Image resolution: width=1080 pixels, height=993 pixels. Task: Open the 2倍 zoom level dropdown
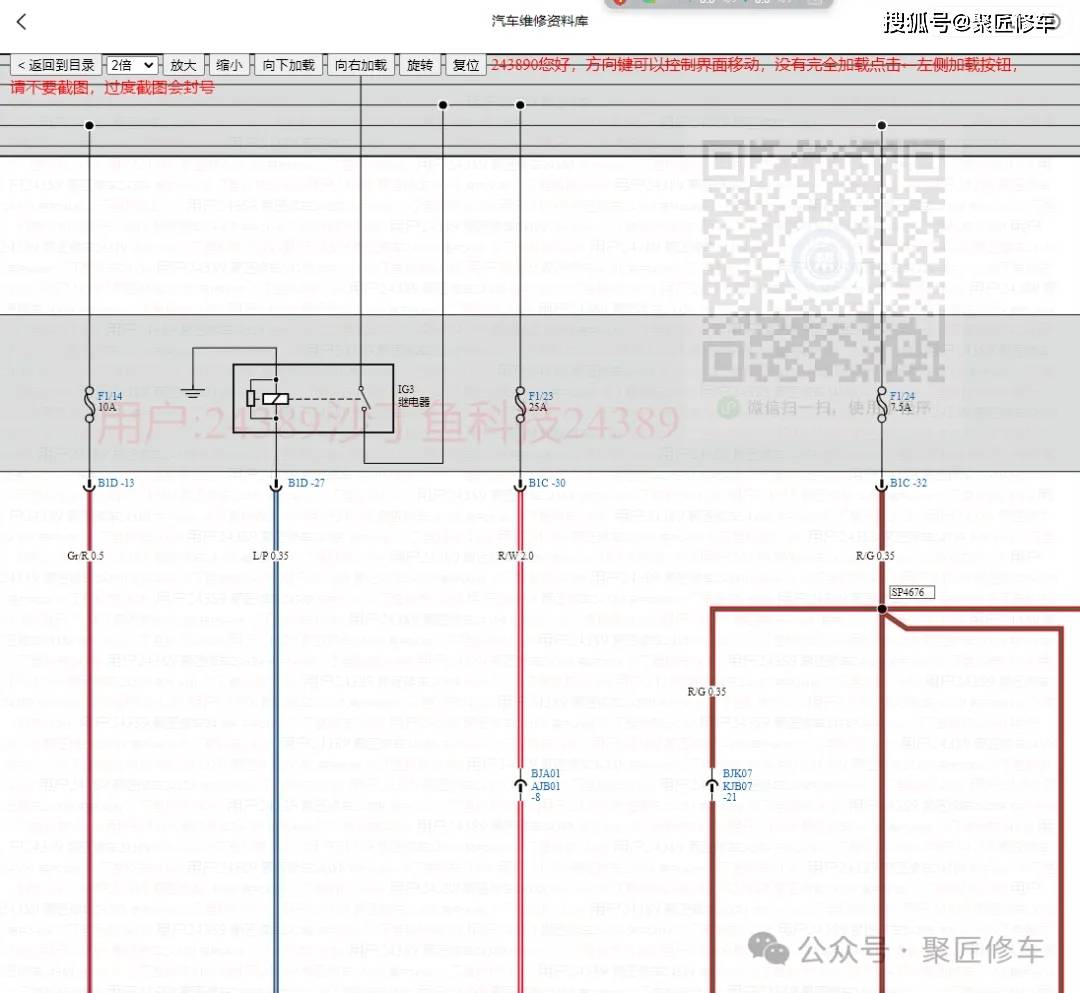(131, 65)
